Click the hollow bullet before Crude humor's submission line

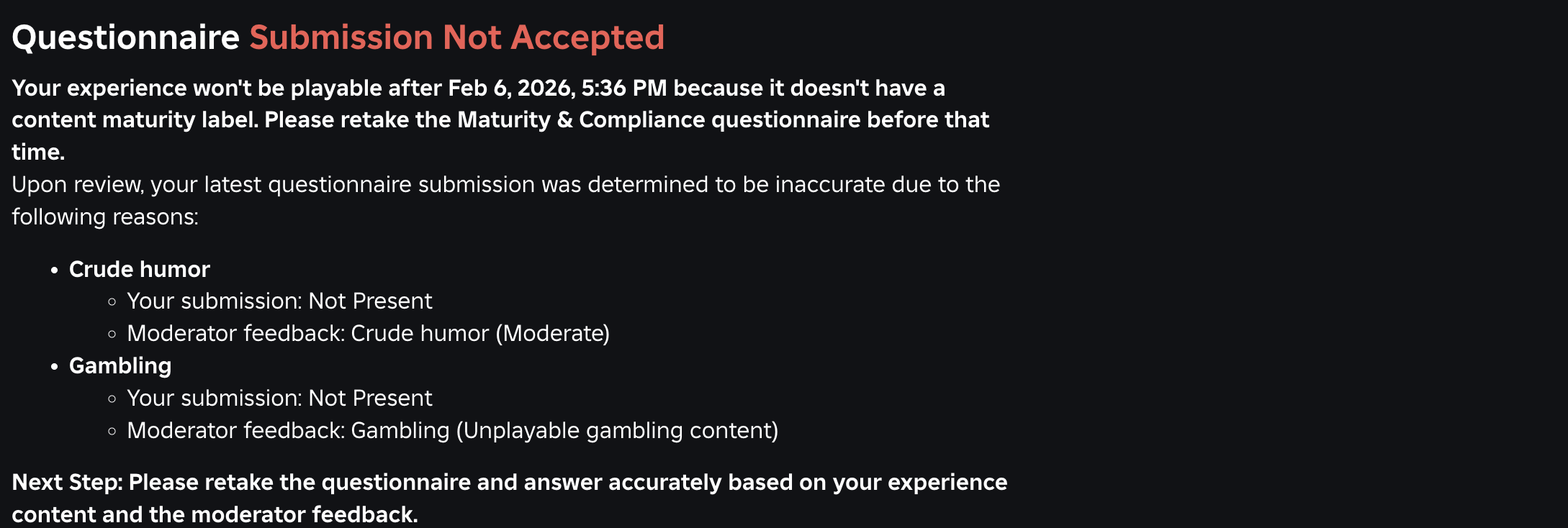[x=112, y=302]
